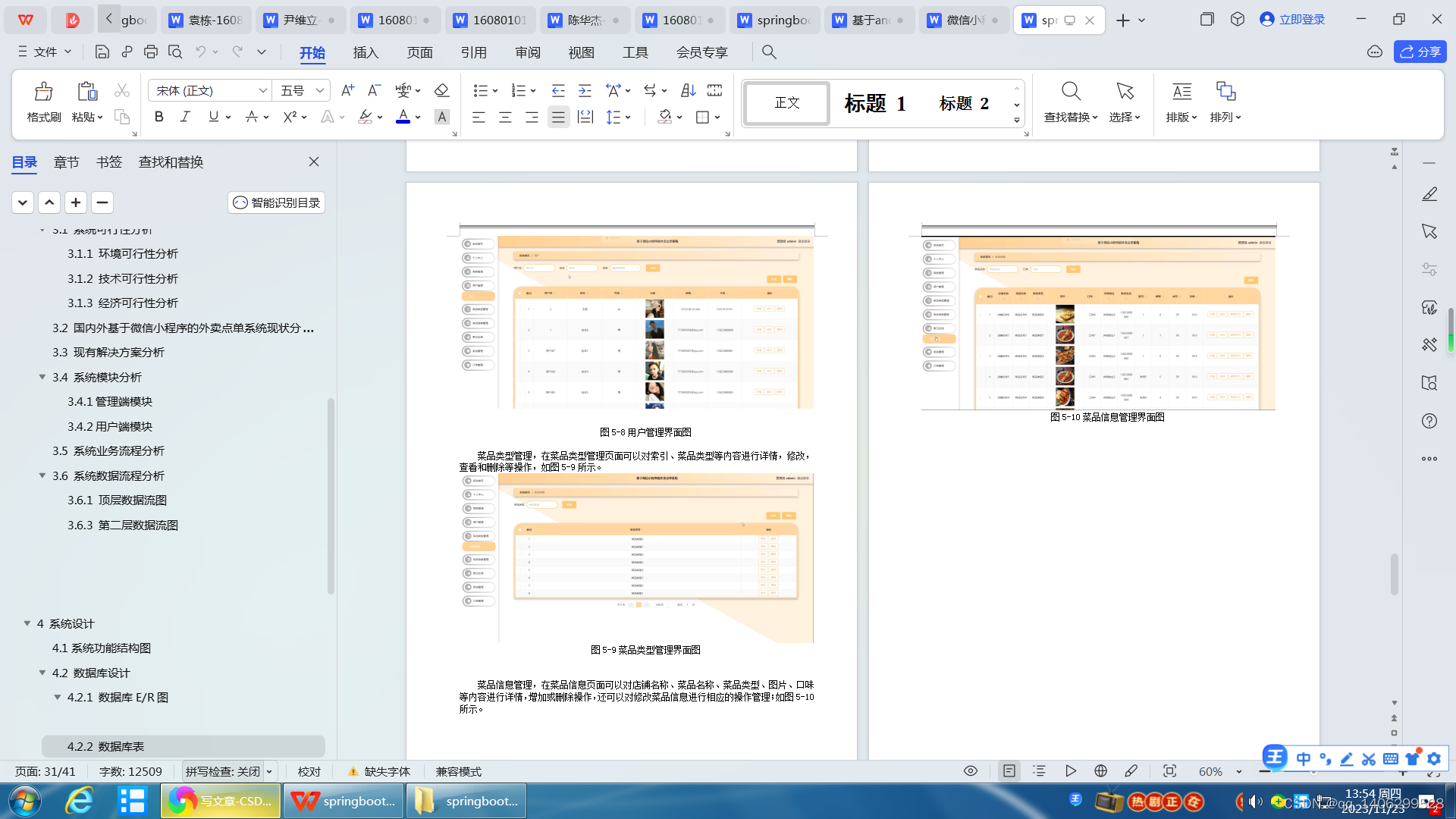Screen dimensions: 1456x819
Task: Switch to page layout view icon
Action: (1009, 771)
